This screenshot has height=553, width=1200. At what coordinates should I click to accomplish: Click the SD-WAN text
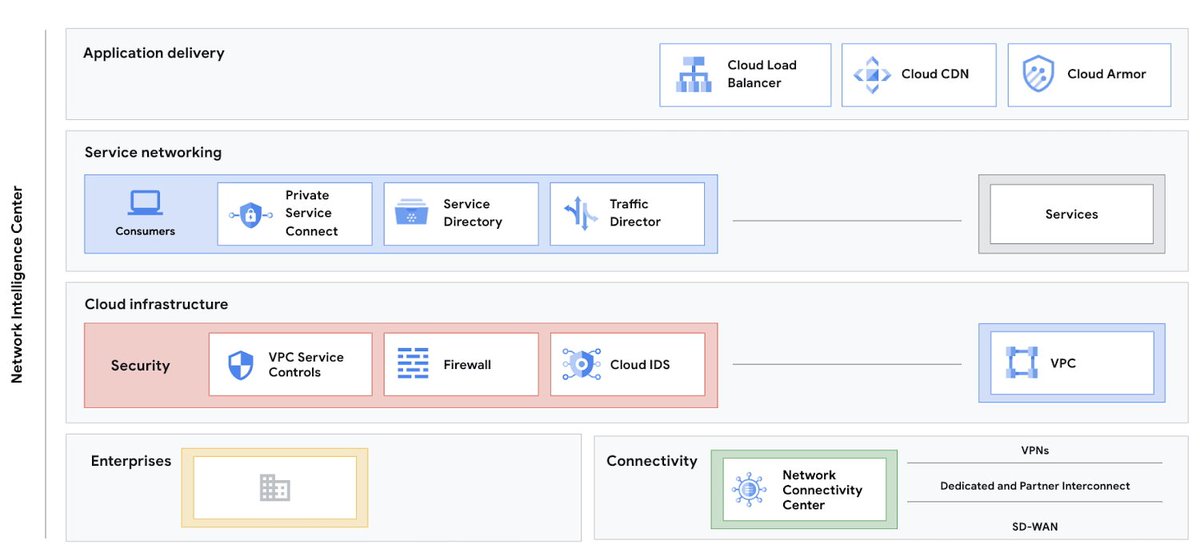[1035, 526]
